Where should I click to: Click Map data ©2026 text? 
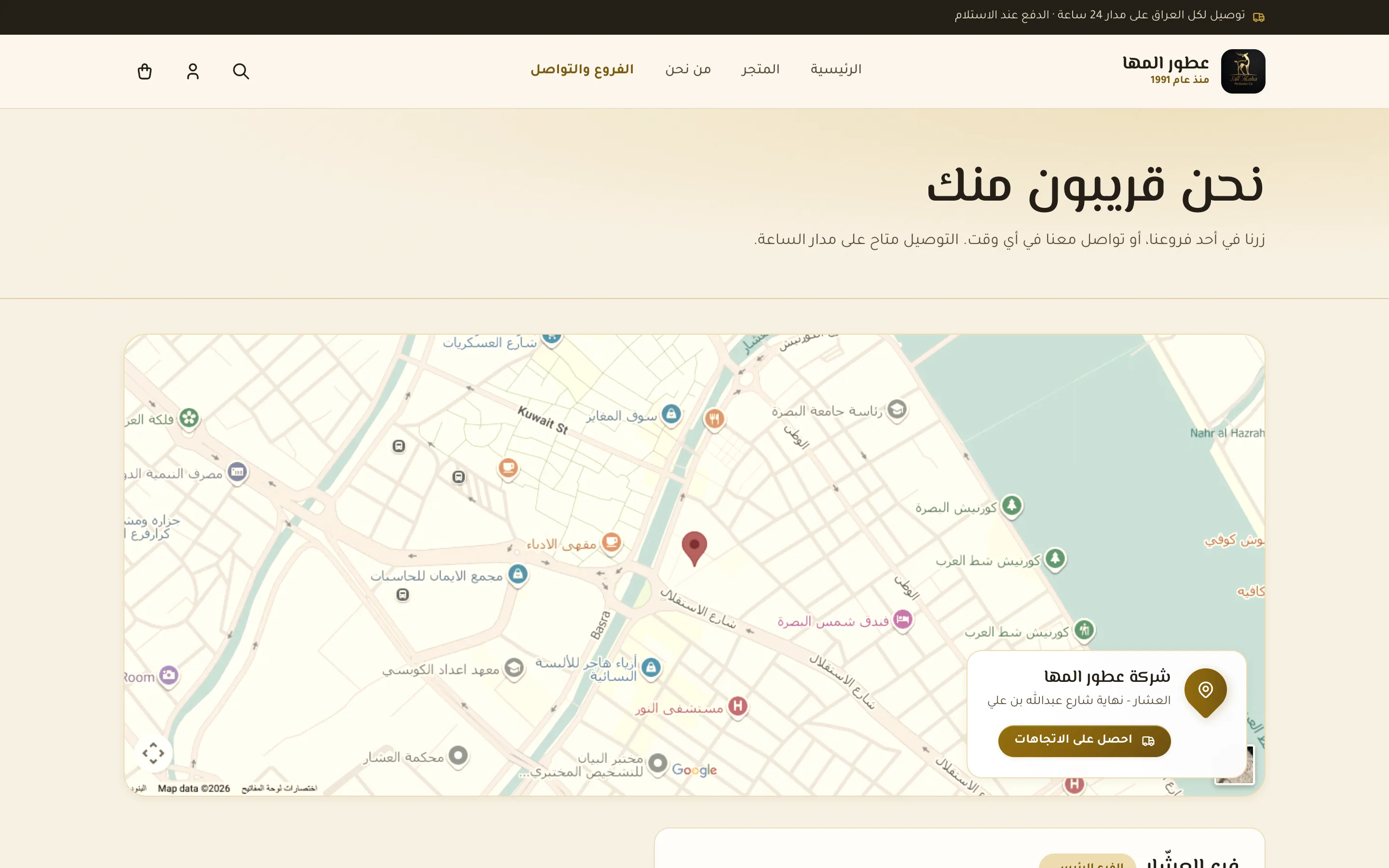coord(194,788)
